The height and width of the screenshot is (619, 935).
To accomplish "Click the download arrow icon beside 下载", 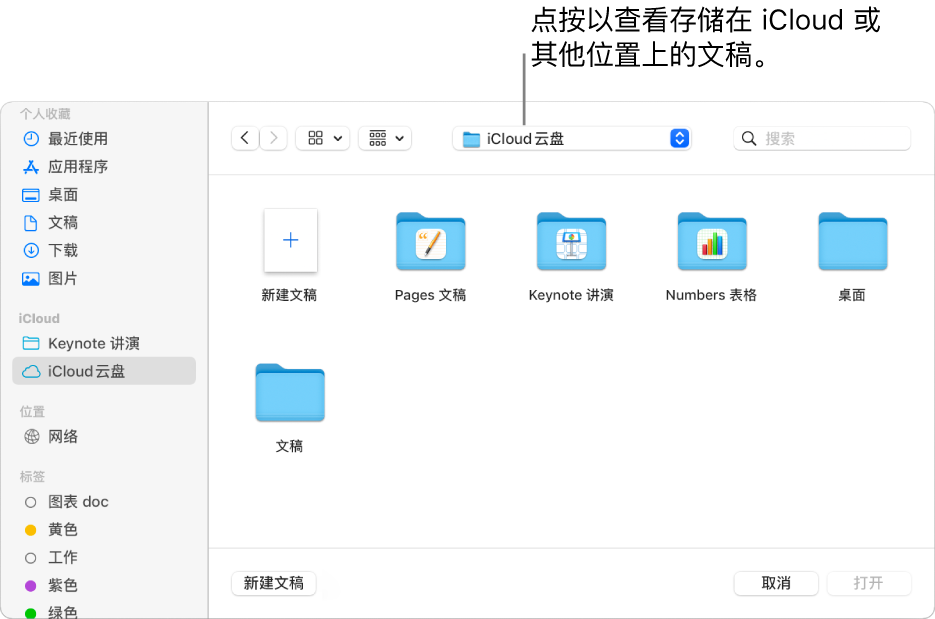I will coord(31,250).
